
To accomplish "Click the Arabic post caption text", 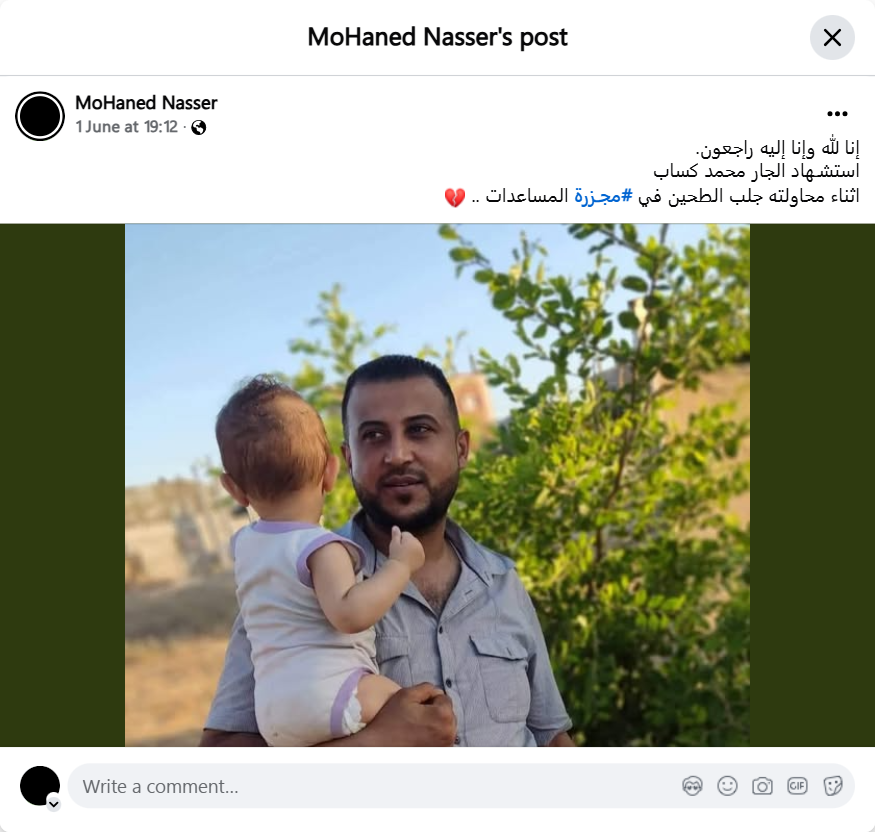I will (652, 172).
